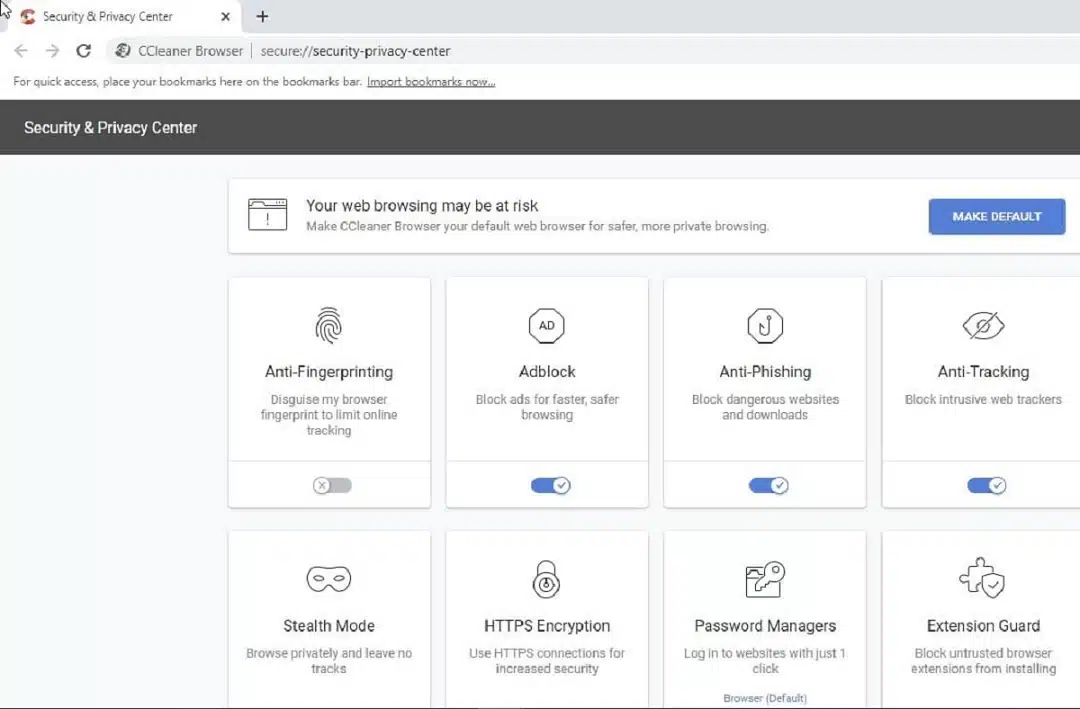Click inside the browser address bar
This screenshot has width=1080, height=709.
(x=500, y=50)
